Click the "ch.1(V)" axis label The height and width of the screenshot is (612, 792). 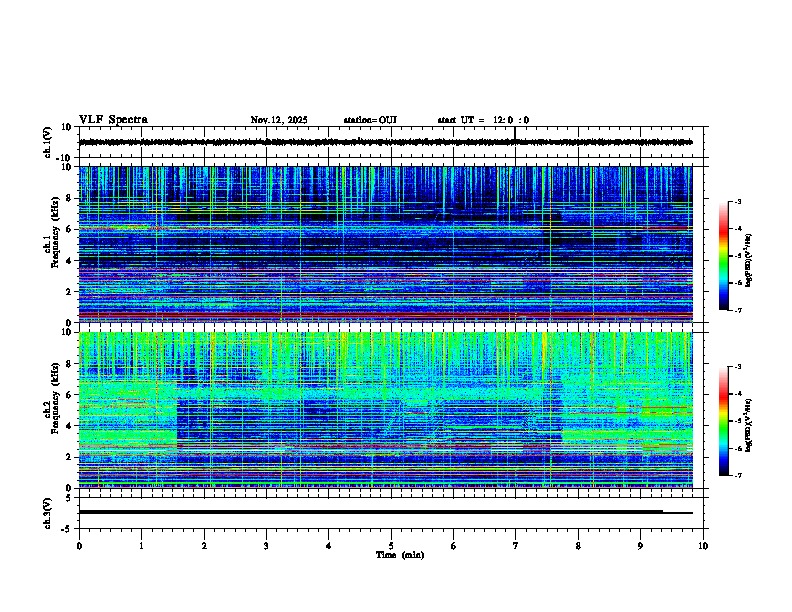pyautogui.click(x=48, y=142)
